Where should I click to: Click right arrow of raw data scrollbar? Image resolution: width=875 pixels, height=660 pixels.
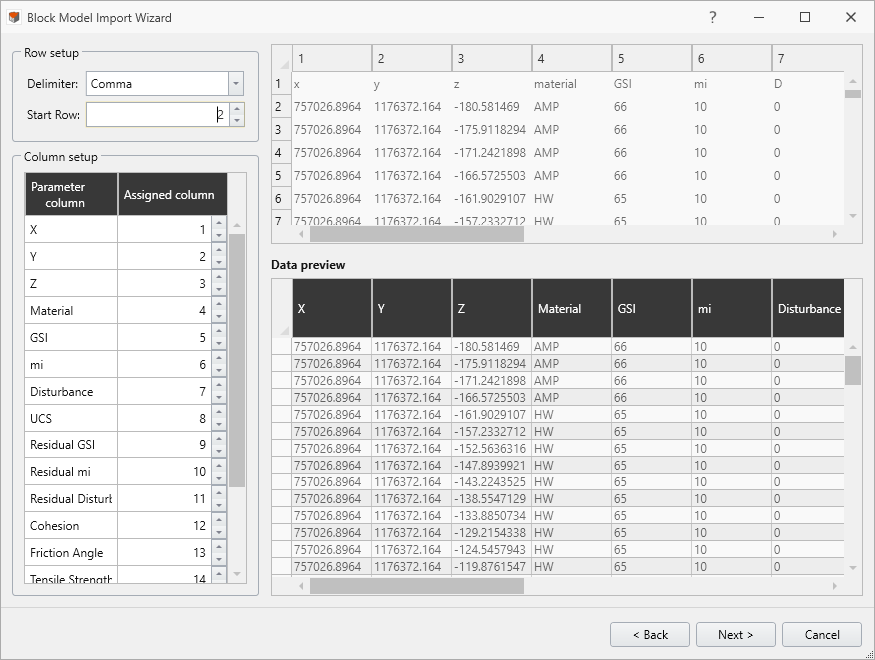(835, 234)
